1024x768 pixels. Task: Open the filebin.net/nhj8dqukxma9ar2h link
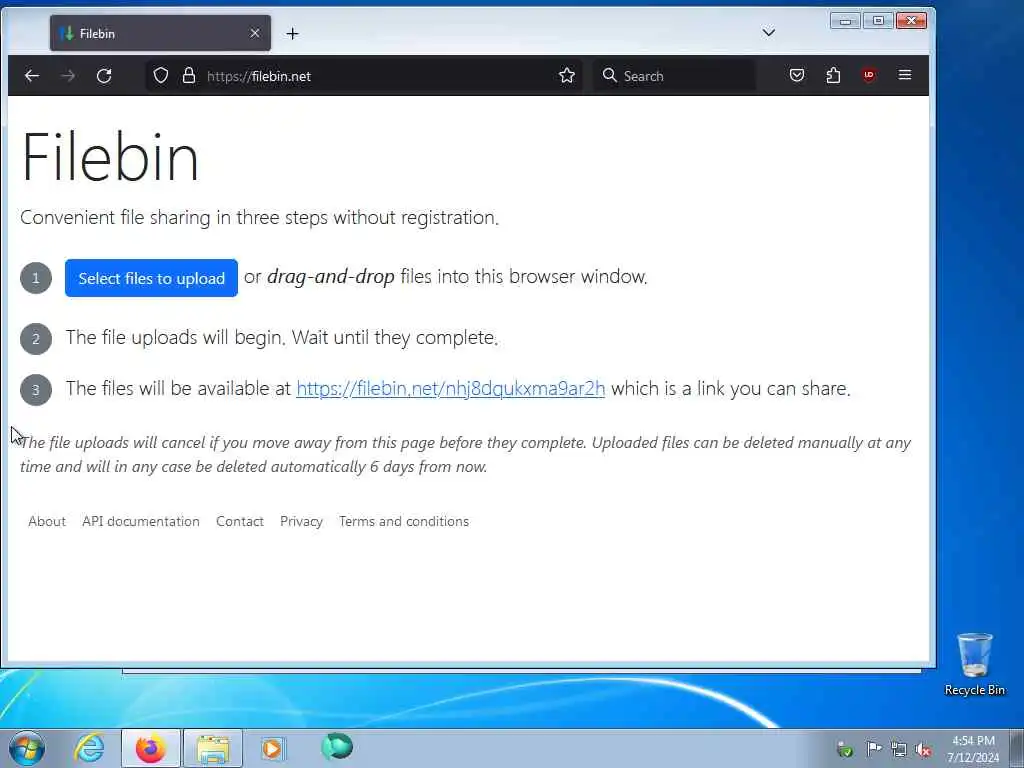point(451,389)
